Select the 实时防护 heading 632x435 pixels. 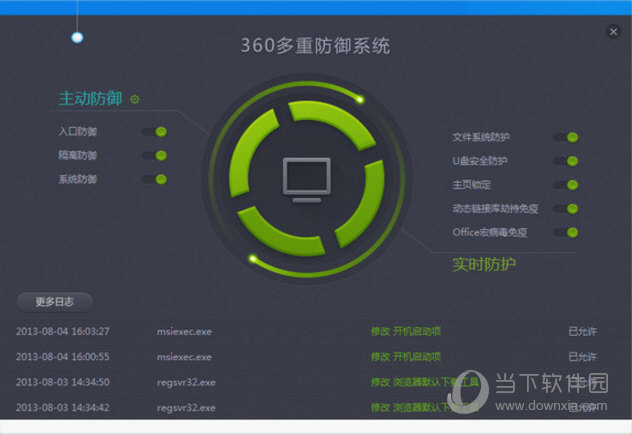point(484,264)
